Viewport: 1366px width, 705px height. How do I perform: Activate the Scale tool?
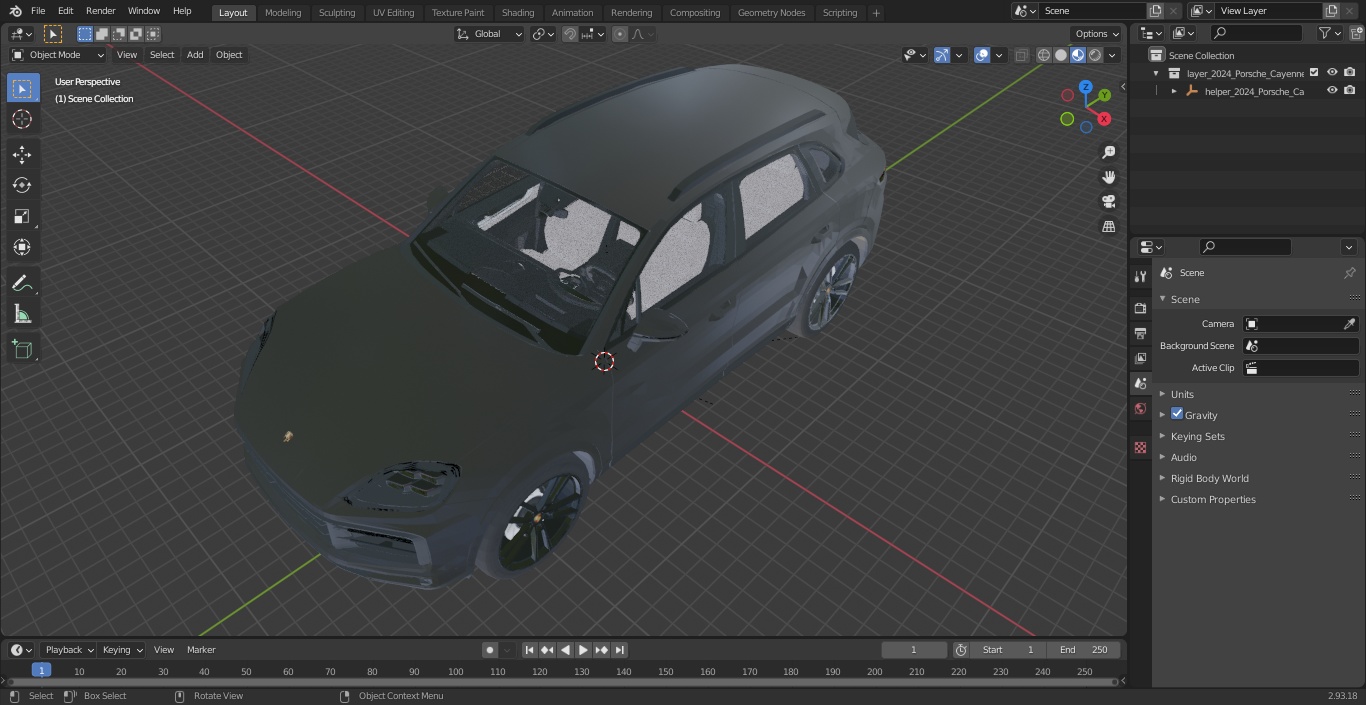(22, 216)
